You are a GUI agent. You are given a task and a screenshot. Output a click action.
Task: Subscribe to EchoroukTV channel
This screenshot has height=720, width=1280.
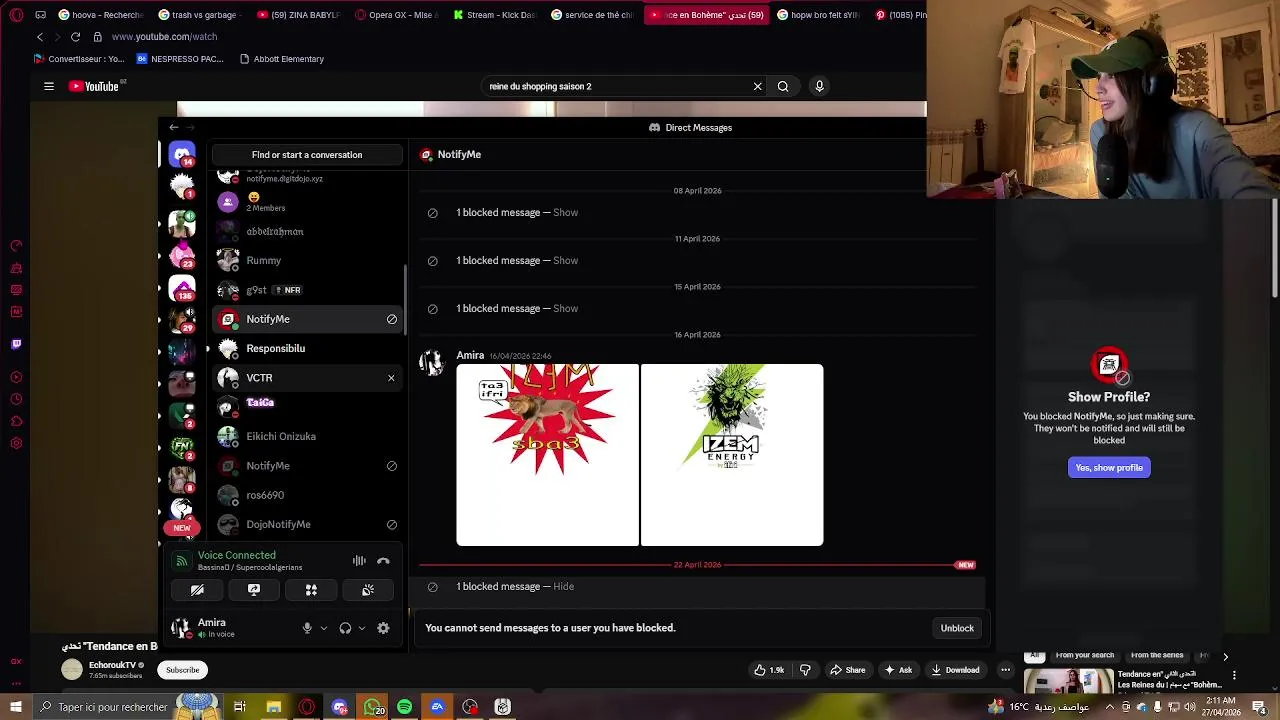(x=182, y=670)
